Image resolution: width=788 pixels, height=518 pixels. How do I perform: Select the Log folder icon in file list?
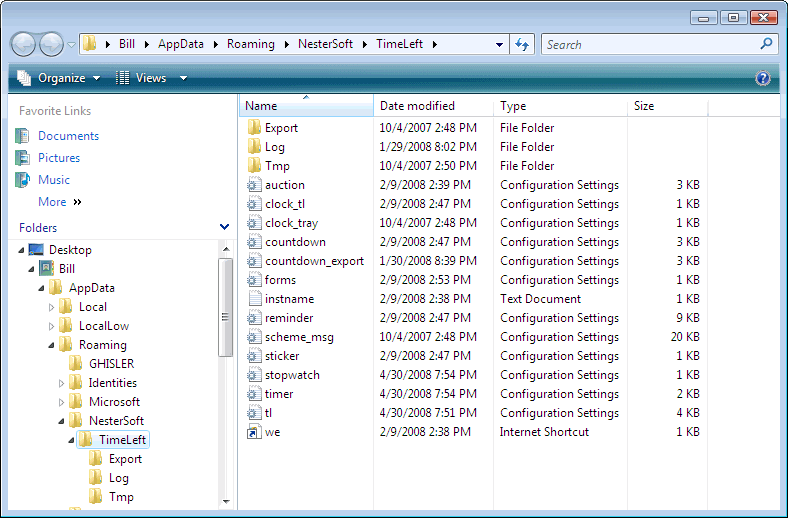(254, 147)
